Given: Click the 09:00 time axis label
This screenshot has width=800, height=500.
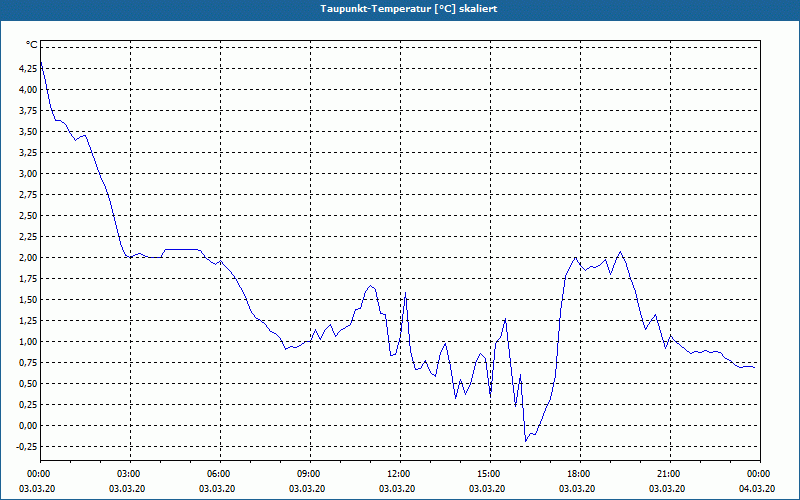Looking at the screenshot, I should click(x=310, y=474).
